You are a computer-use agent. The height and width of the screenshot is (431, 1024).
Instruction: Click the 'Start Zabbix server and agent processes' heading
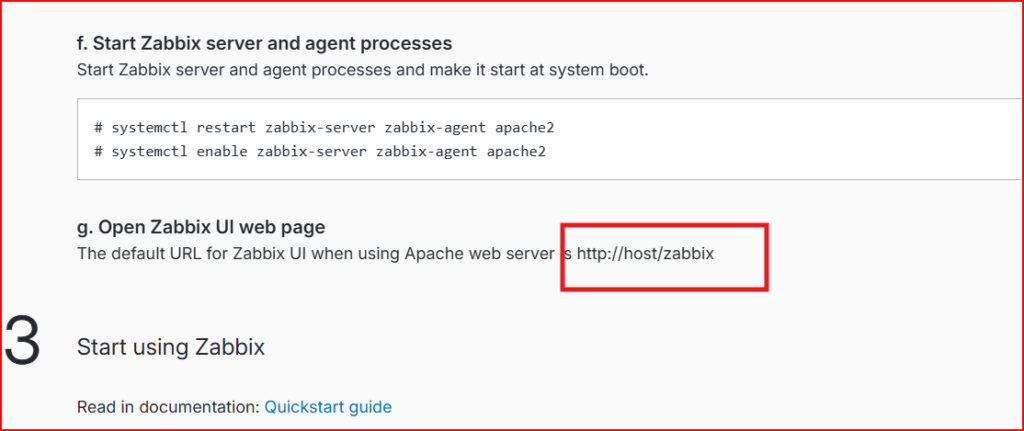(264, 44)
